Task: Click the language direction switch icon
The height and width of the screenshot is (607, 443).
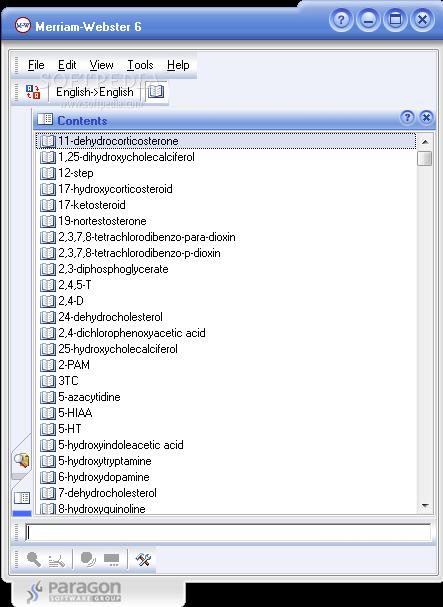Action: pyautogui.click(x=33, y=92)
